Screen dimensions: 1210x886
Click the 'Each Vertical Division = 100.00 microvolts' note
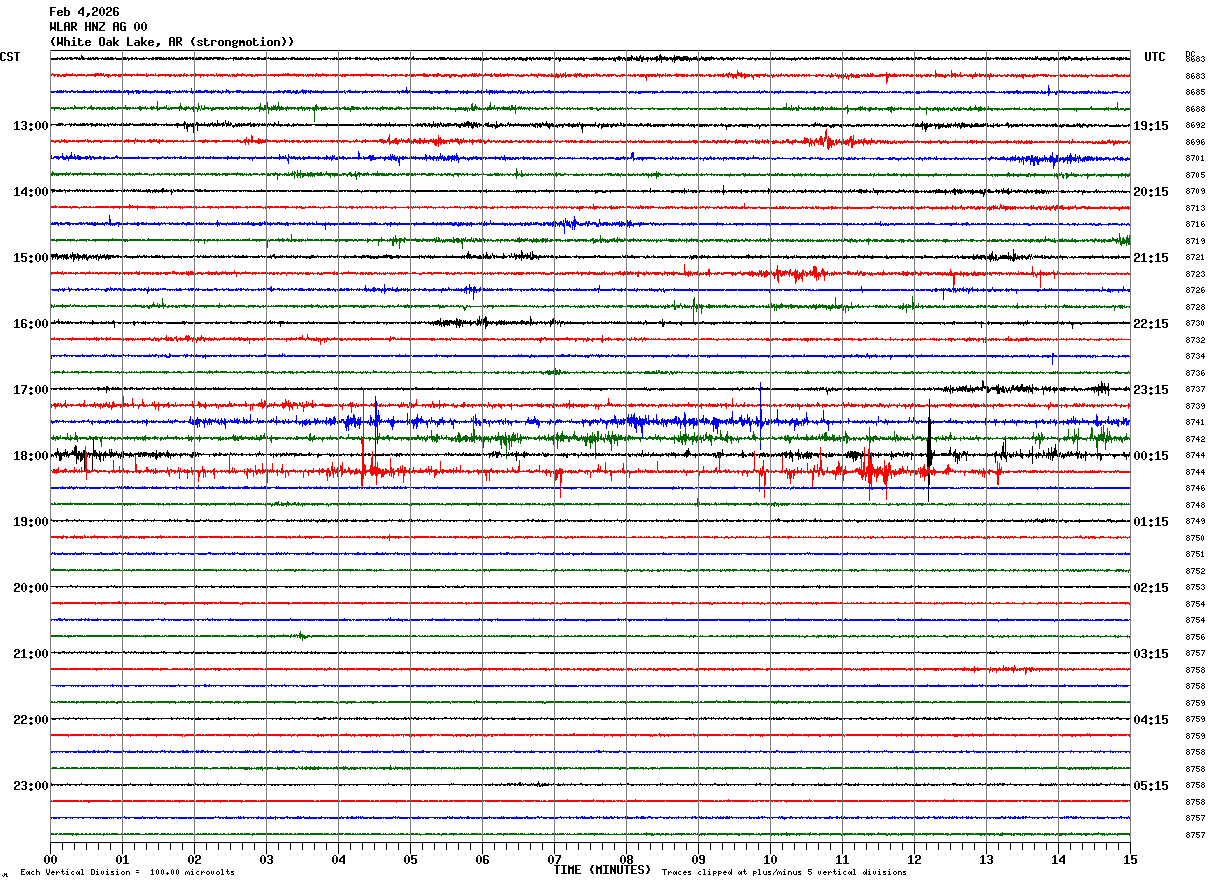128,873
